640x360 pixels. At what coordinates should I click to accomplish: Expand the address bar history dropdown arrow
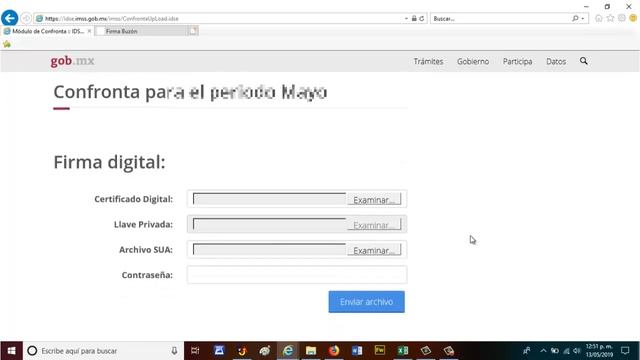(x=406, y=18)
